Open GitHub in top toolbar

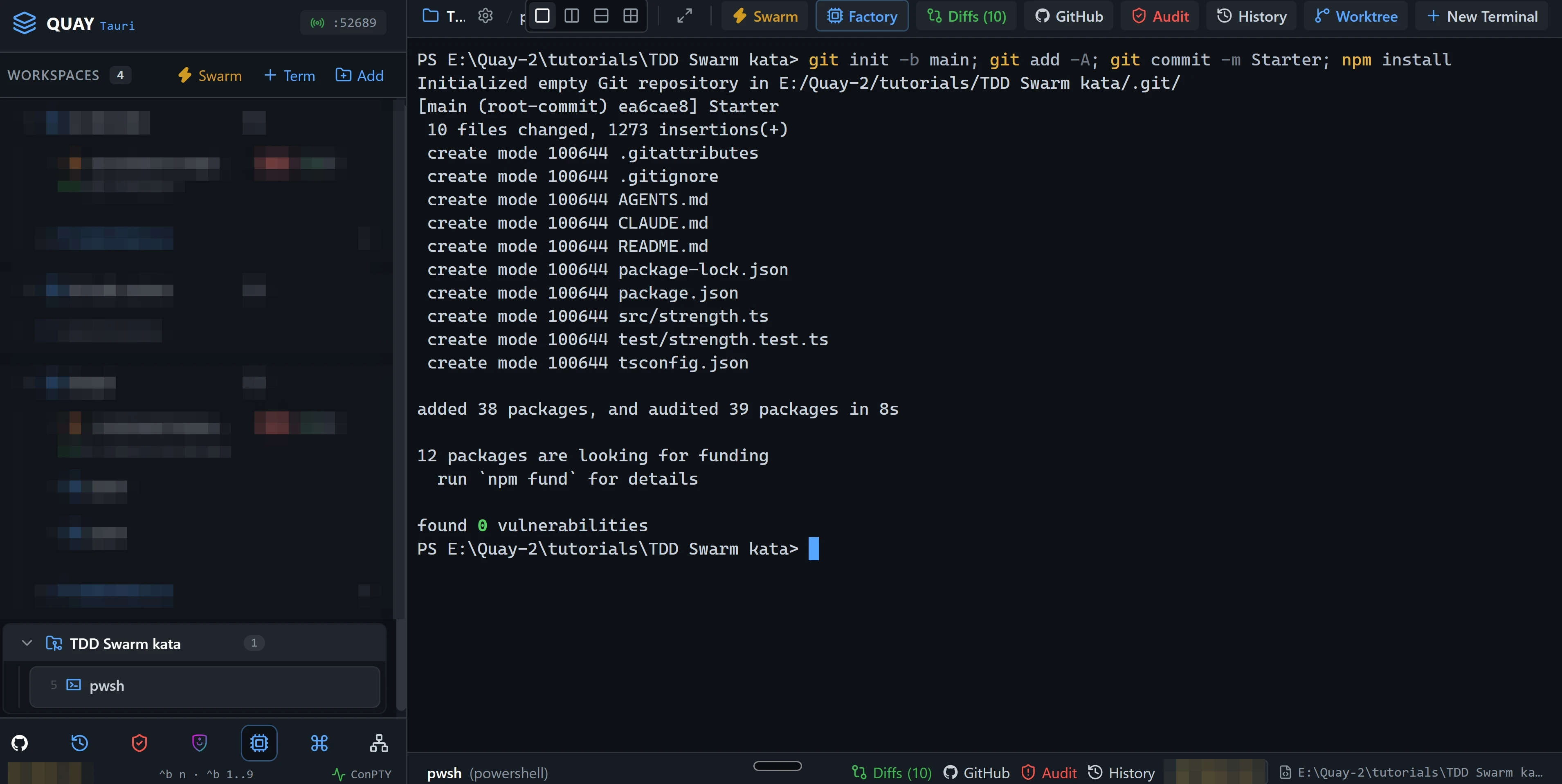point(1069,16)
